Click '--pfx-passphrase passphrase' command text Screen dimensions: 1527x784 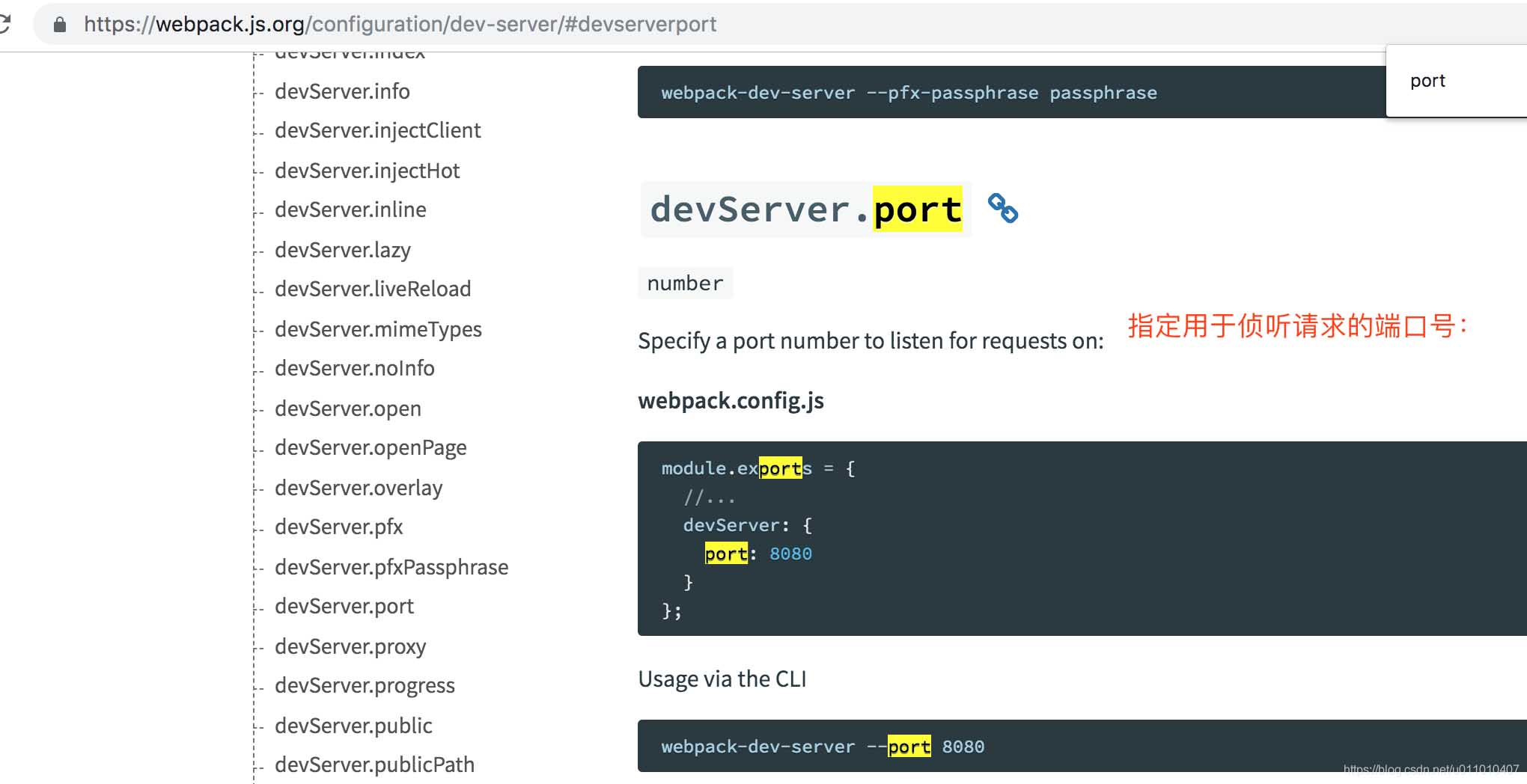1011,93
